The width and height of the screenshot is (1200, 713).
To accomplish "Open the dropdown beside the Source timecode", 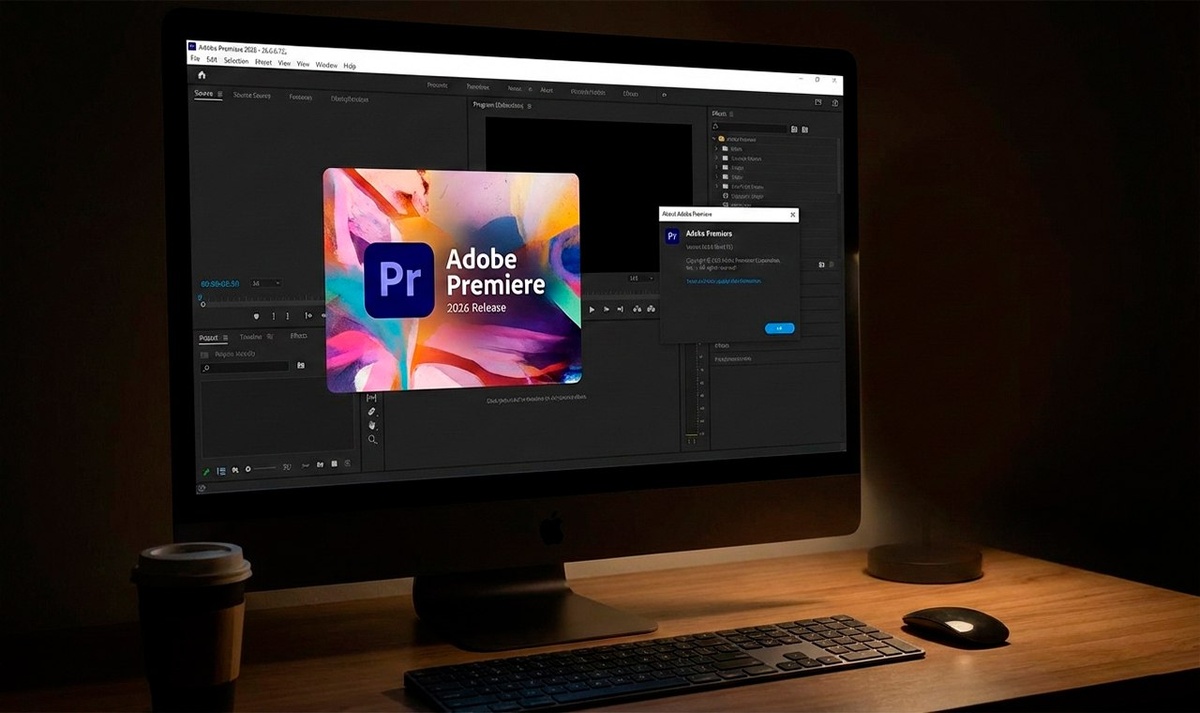I will [266, 283].
